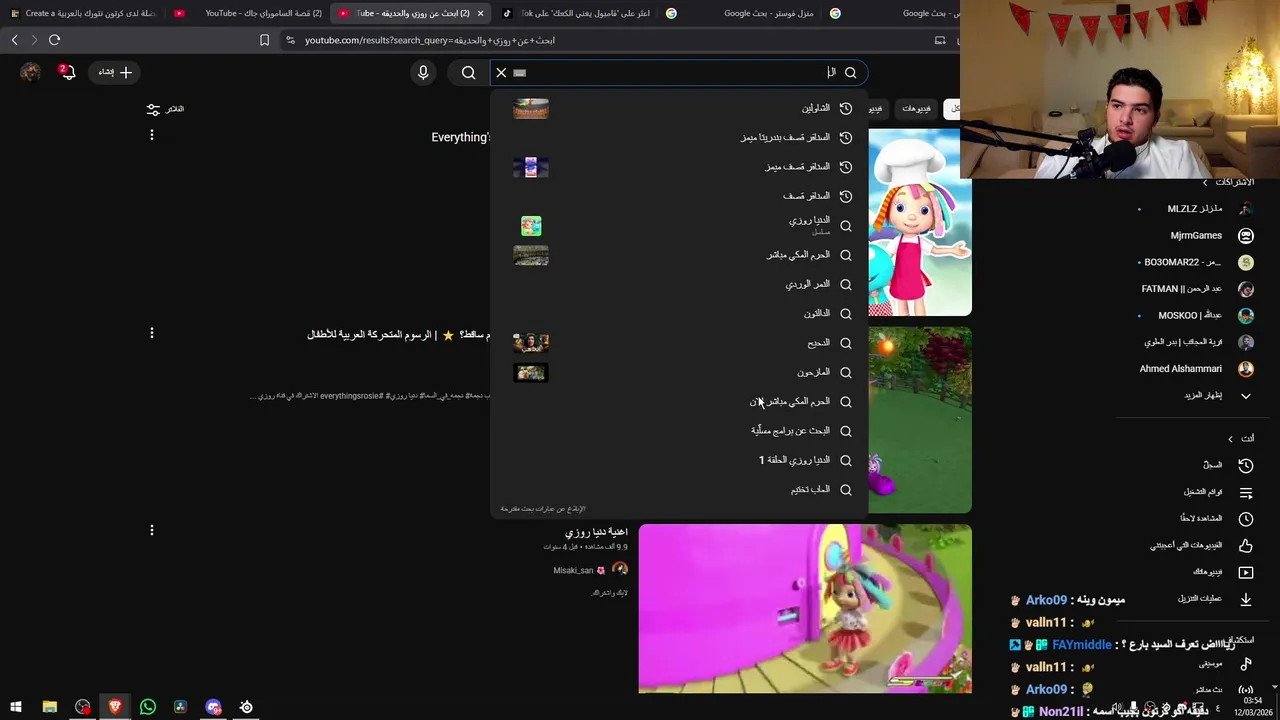Go back with the browser back arrow

[14, 40]
